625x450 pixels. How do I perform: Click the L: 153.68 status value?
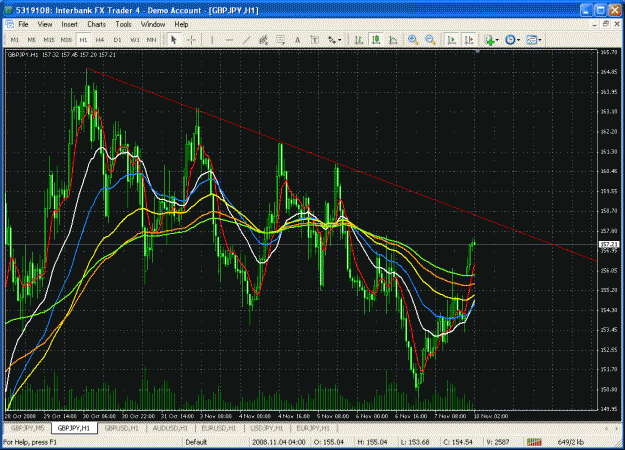click(x=415, y=442)
